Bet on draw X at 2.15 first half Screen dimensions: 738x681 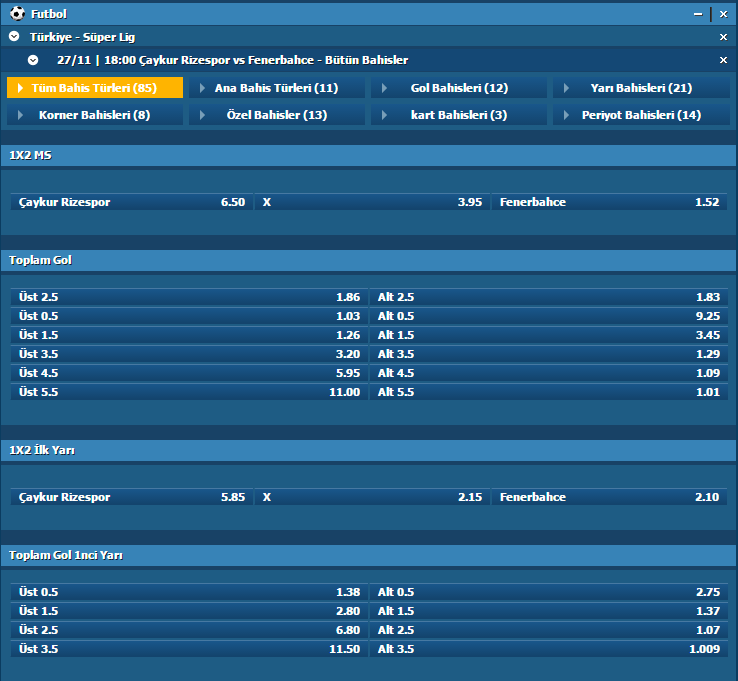coord(371,497)
